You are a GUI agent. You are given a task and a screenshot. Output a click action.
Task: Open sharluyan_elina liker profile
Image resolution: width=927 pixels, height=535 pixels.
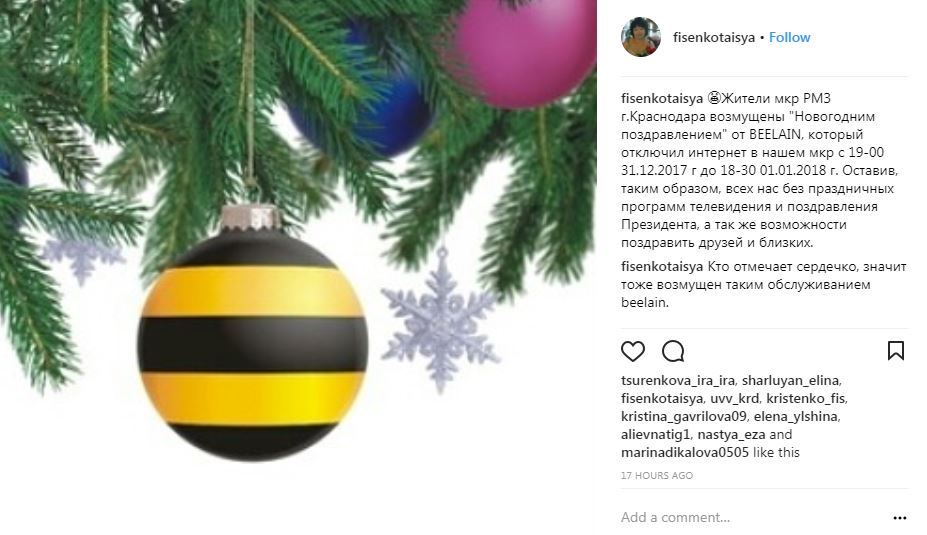point(790,380)
